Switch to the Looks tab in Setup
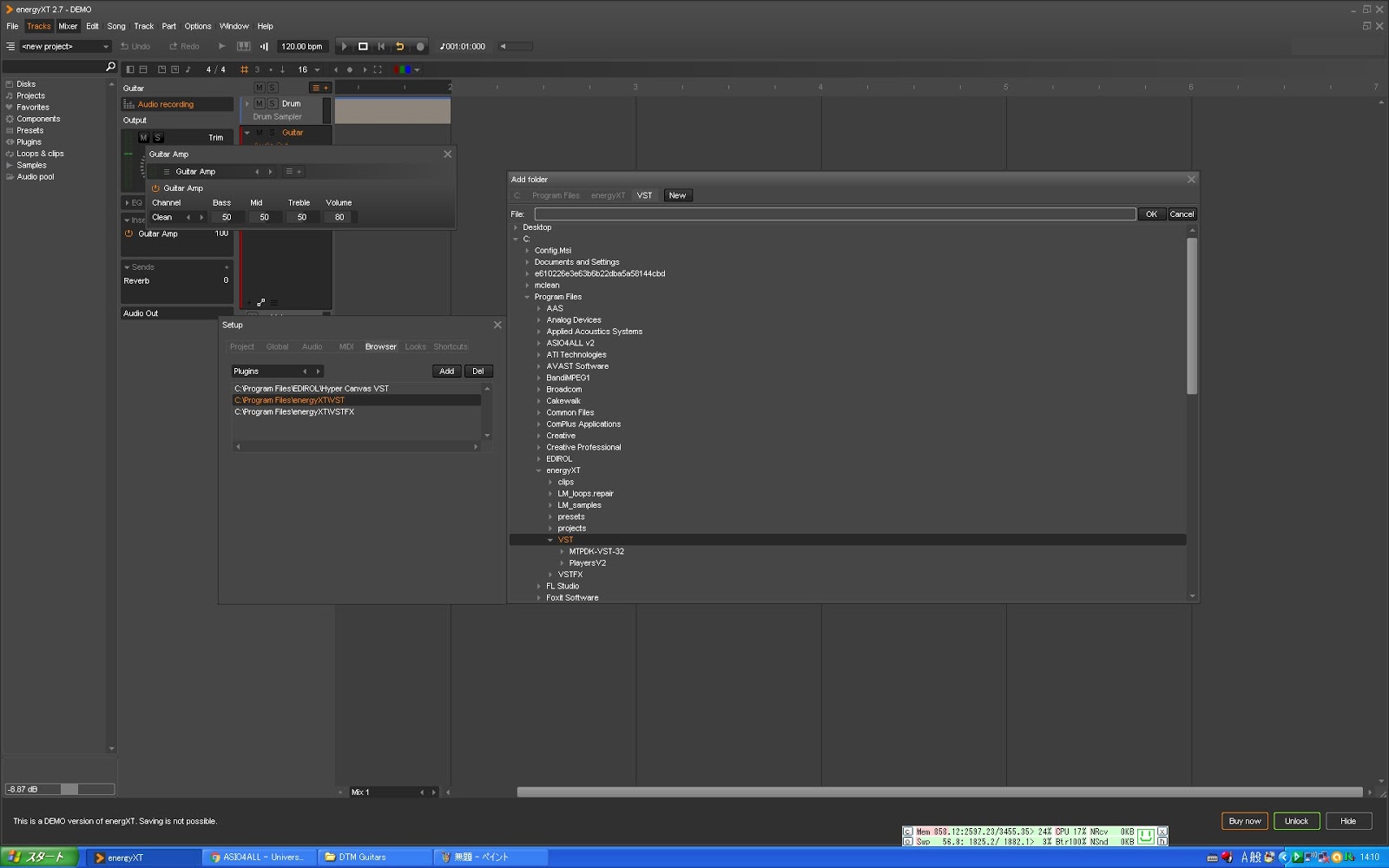Screen dimensions: 1389x868 click(416, 347)
